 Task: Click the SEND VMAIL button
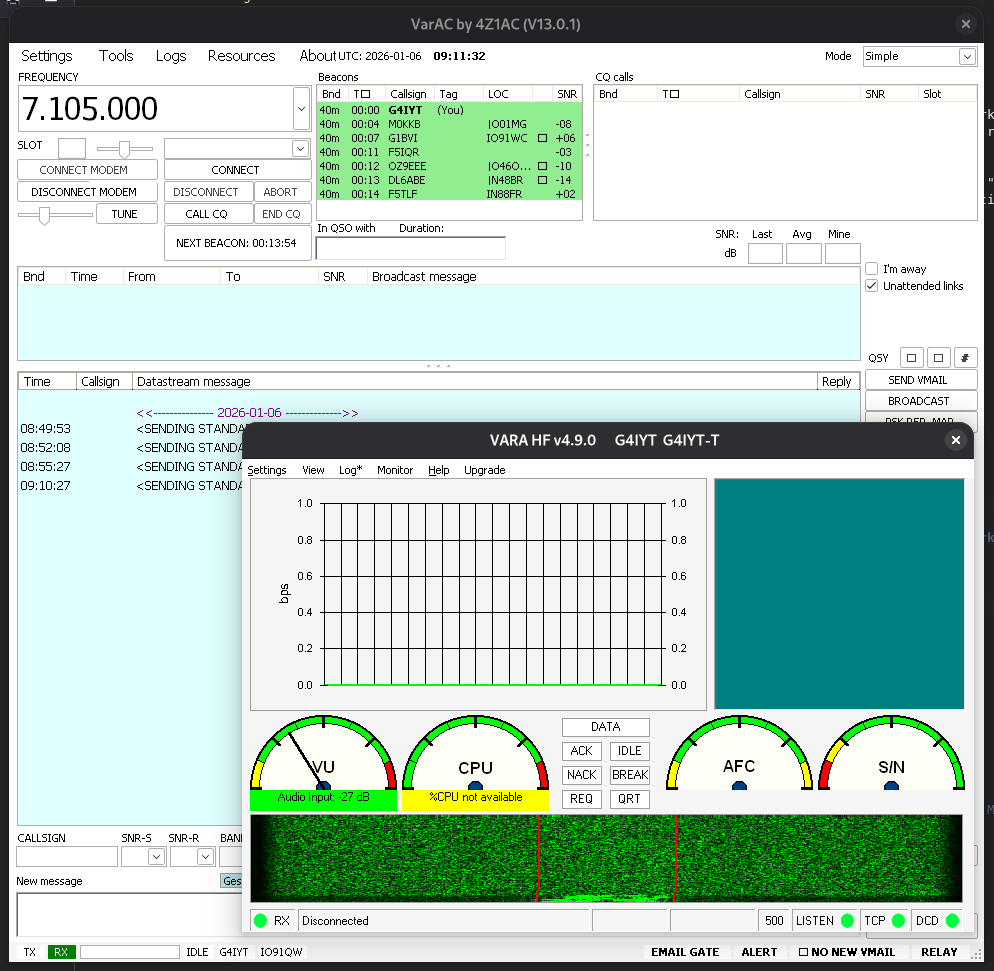918,380
